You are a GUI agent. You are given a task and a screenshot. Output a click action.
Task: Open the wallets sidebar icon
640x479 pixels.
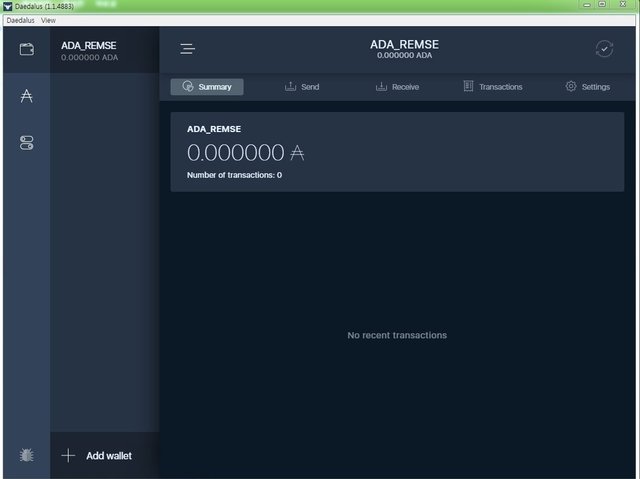point(27,50)
